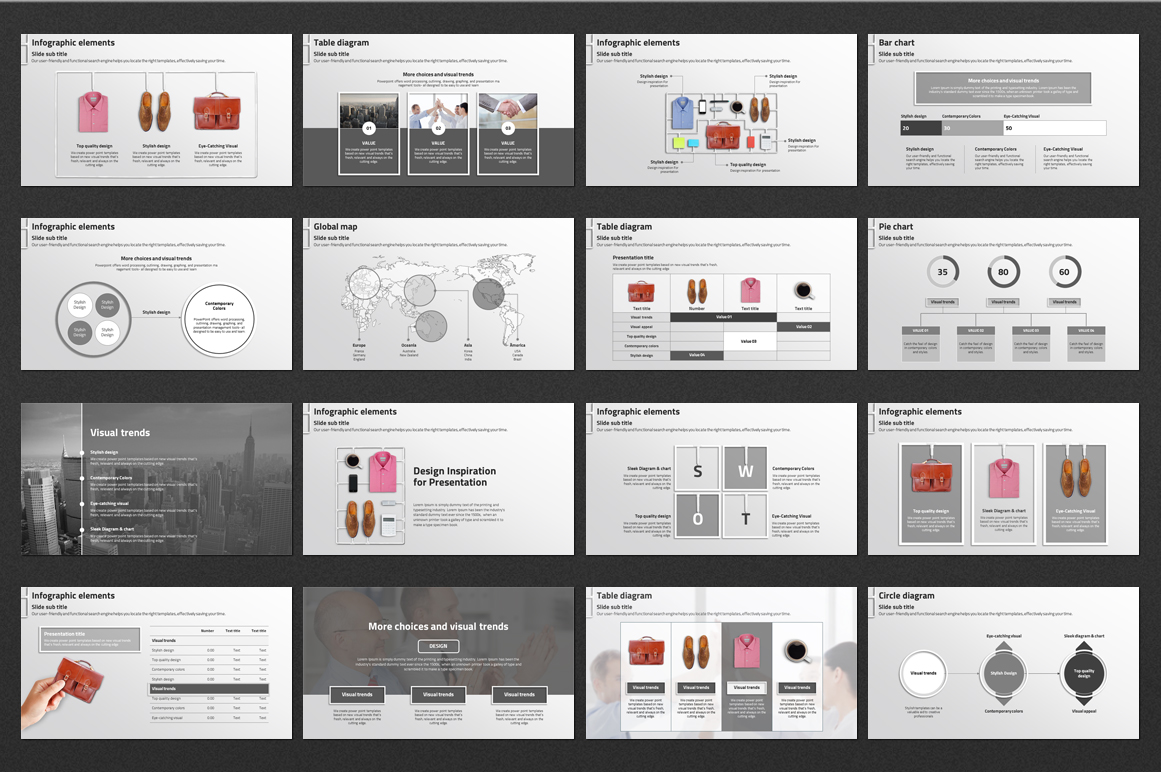Open the Bar chart slide thumbnail
Image resolution: width=1161 pixels, height=772 pixels.
pyautogui.click(x=1003, y=110)
